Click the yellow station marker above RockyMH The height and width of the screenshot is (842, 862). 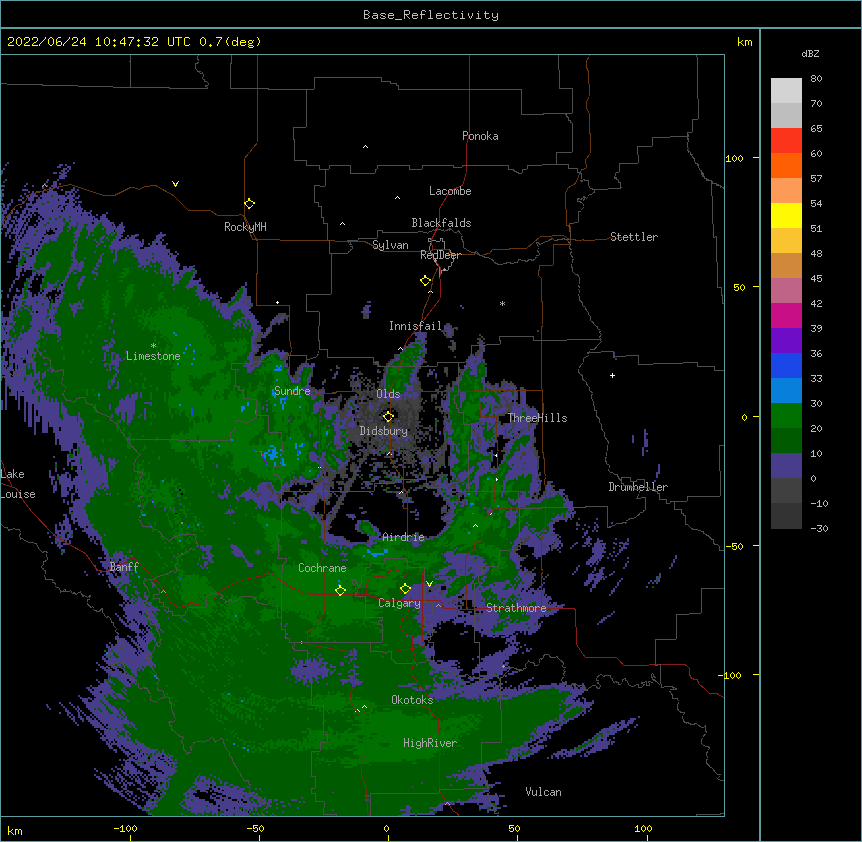[x=249, y=204]
